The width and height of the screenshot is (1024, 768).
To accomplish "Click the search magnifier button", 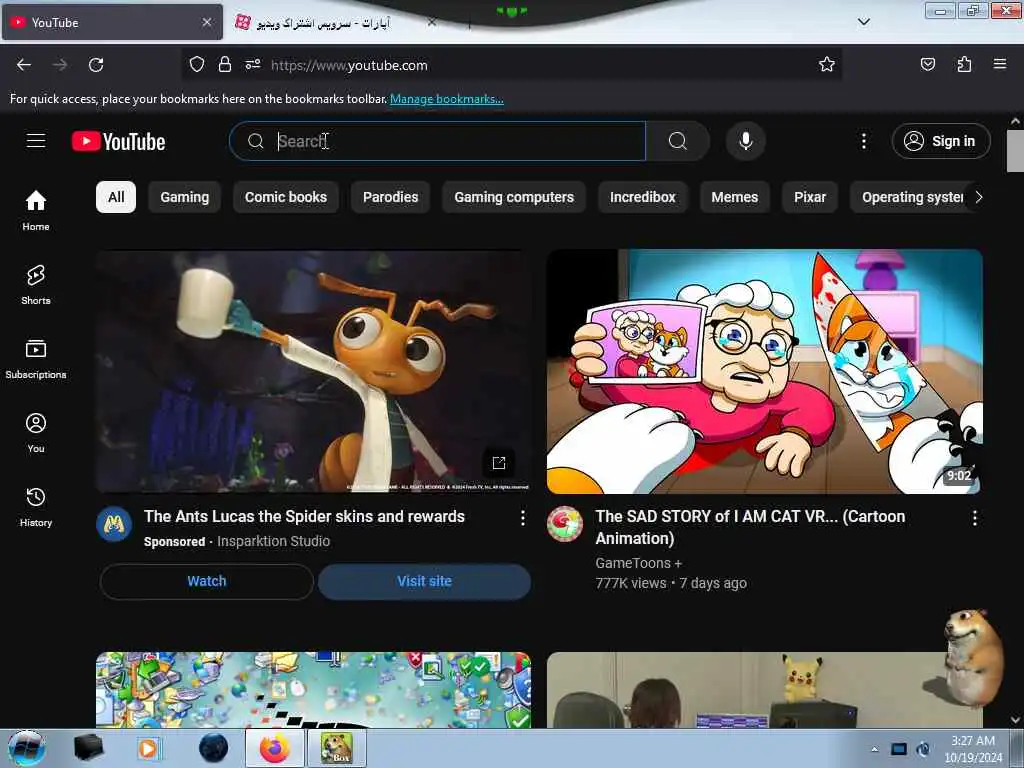I will tap(677, 141).
